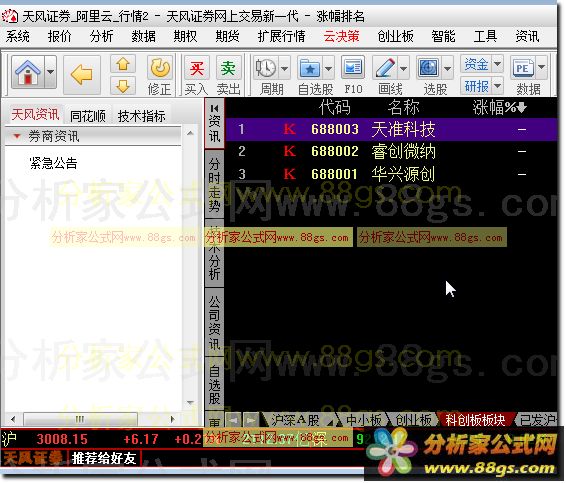Toggle sort order on 涨幅% column header
Image resolution: width=566 pixels, height=483 pixels.
tap(500, 107)
